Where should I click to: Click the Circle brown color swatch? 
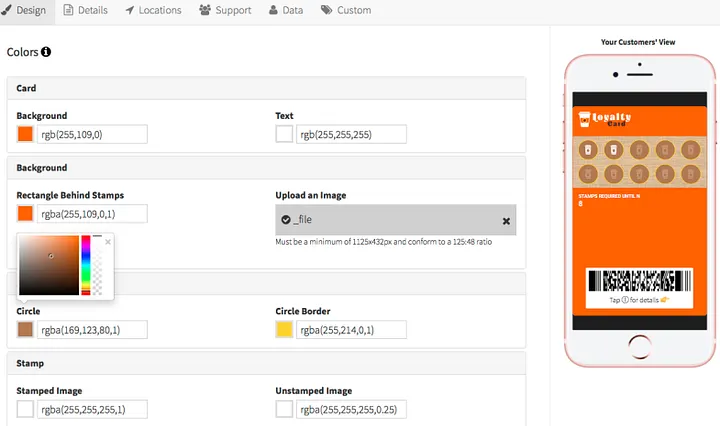(25, 330)
